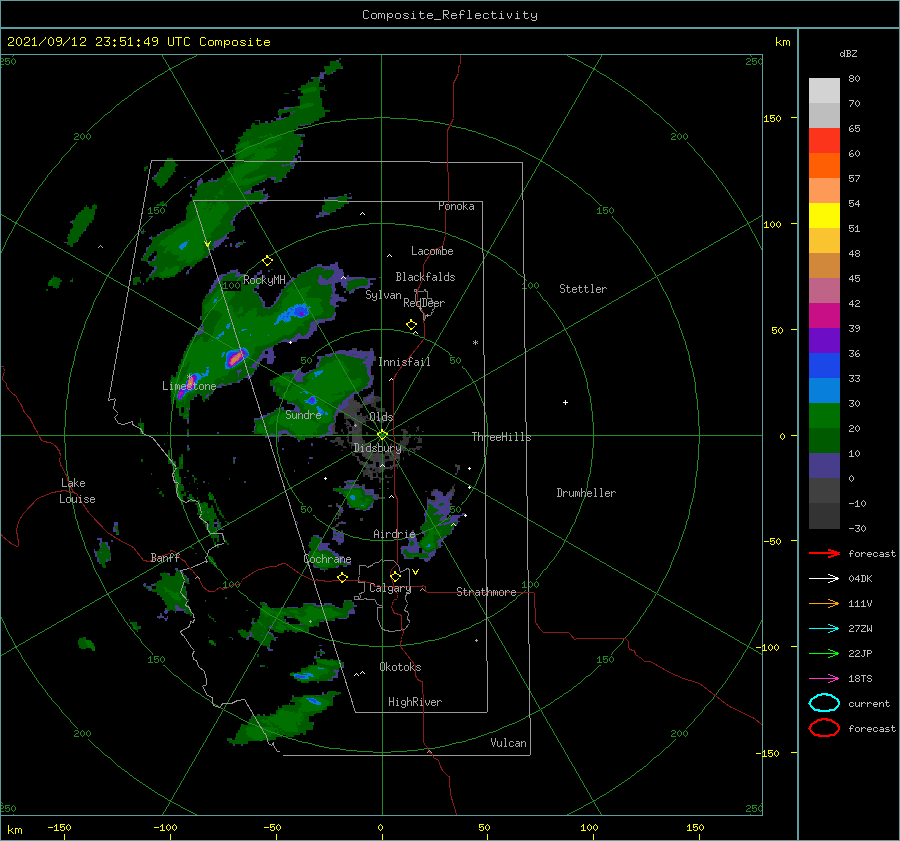Click the Composite_Reflectivity title

pyautogui.click(x=450, y=15)
